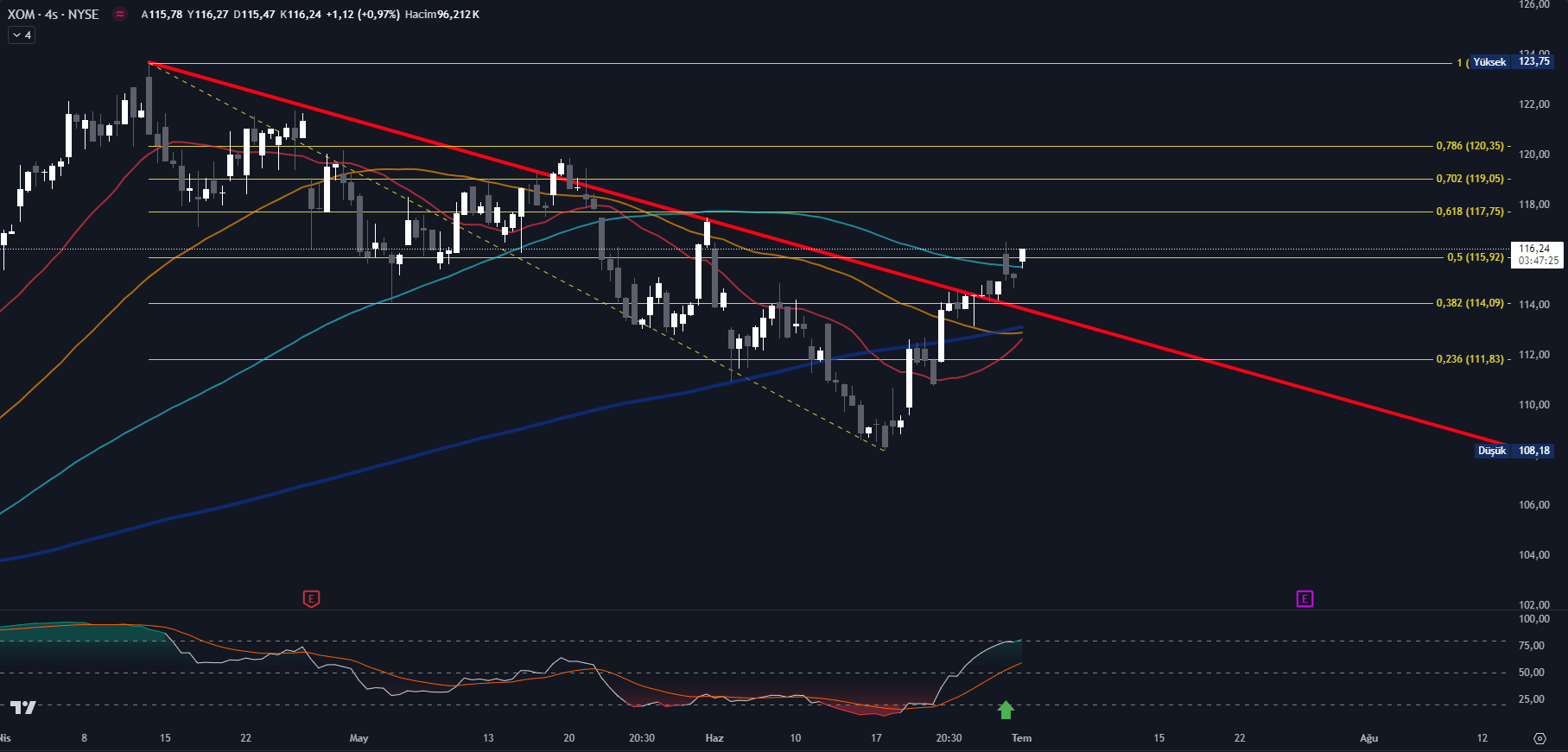The height and width of the screenshot is (752, 1568).
Task: Click the pink market status icon beside NYSE
Action: pyautogui.click(x=120, y=14)
